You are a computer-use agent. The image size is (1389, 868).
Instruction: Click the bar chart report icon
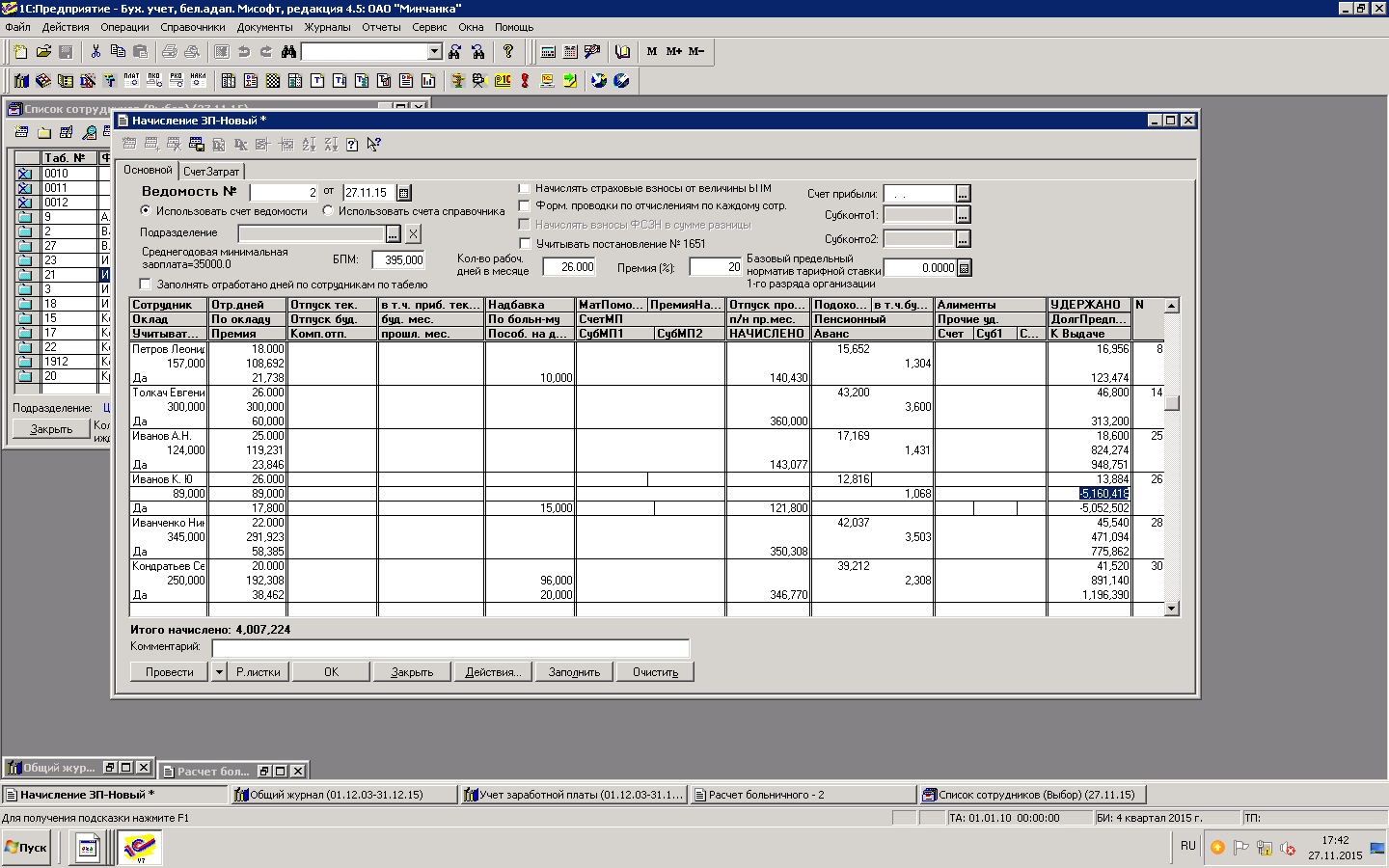(428, 80)
